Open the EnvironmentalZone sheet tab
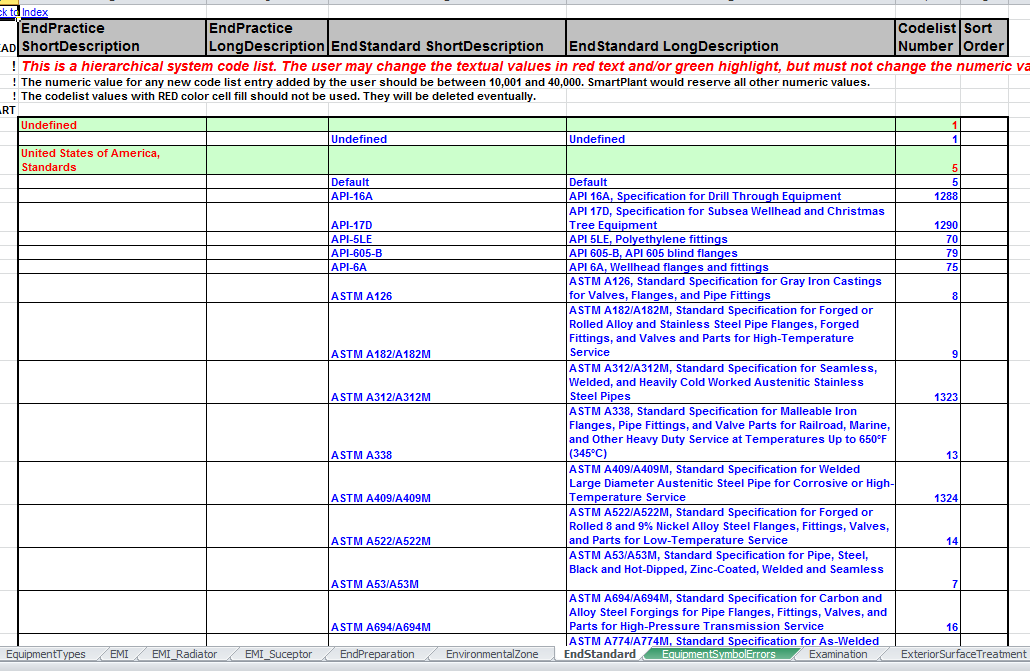The height and width of the screenshot is (671, 1030). point(492,654)
